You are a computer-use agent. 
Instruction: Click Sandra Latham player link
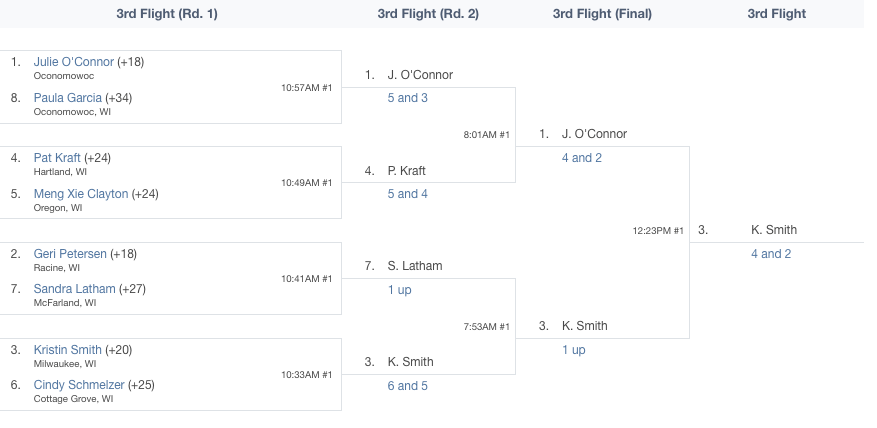coord(74,289)
